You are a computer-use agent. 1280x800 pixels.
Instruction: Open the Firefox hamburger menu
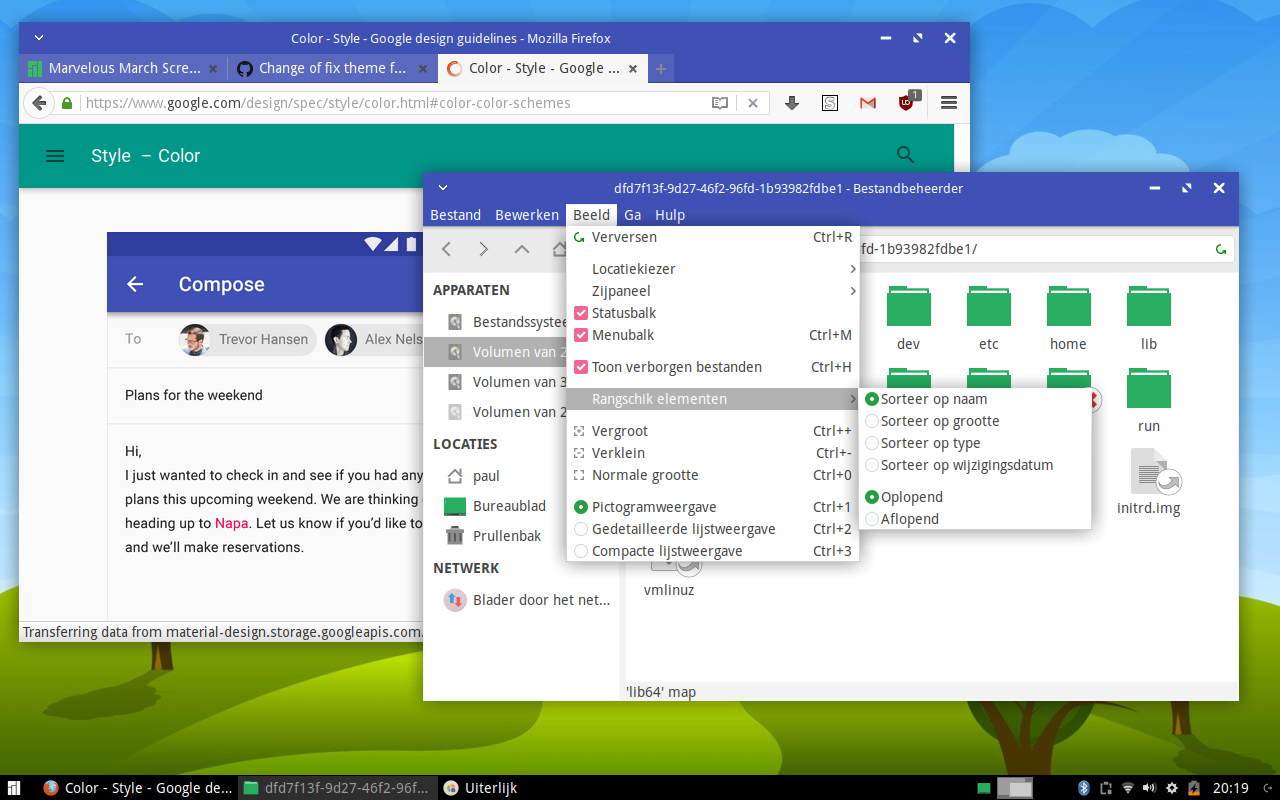coord(949,103)
